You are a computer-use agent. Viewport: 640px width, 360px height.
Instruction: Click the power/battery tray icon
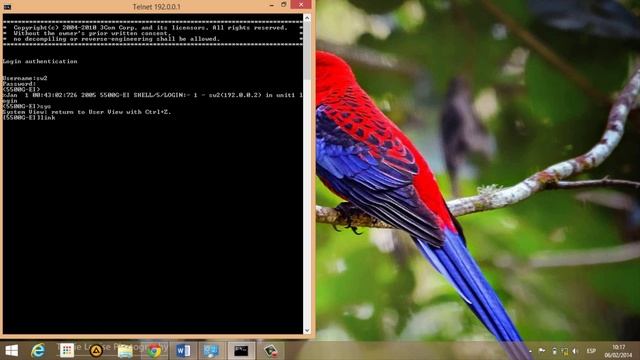pos(554,351)
